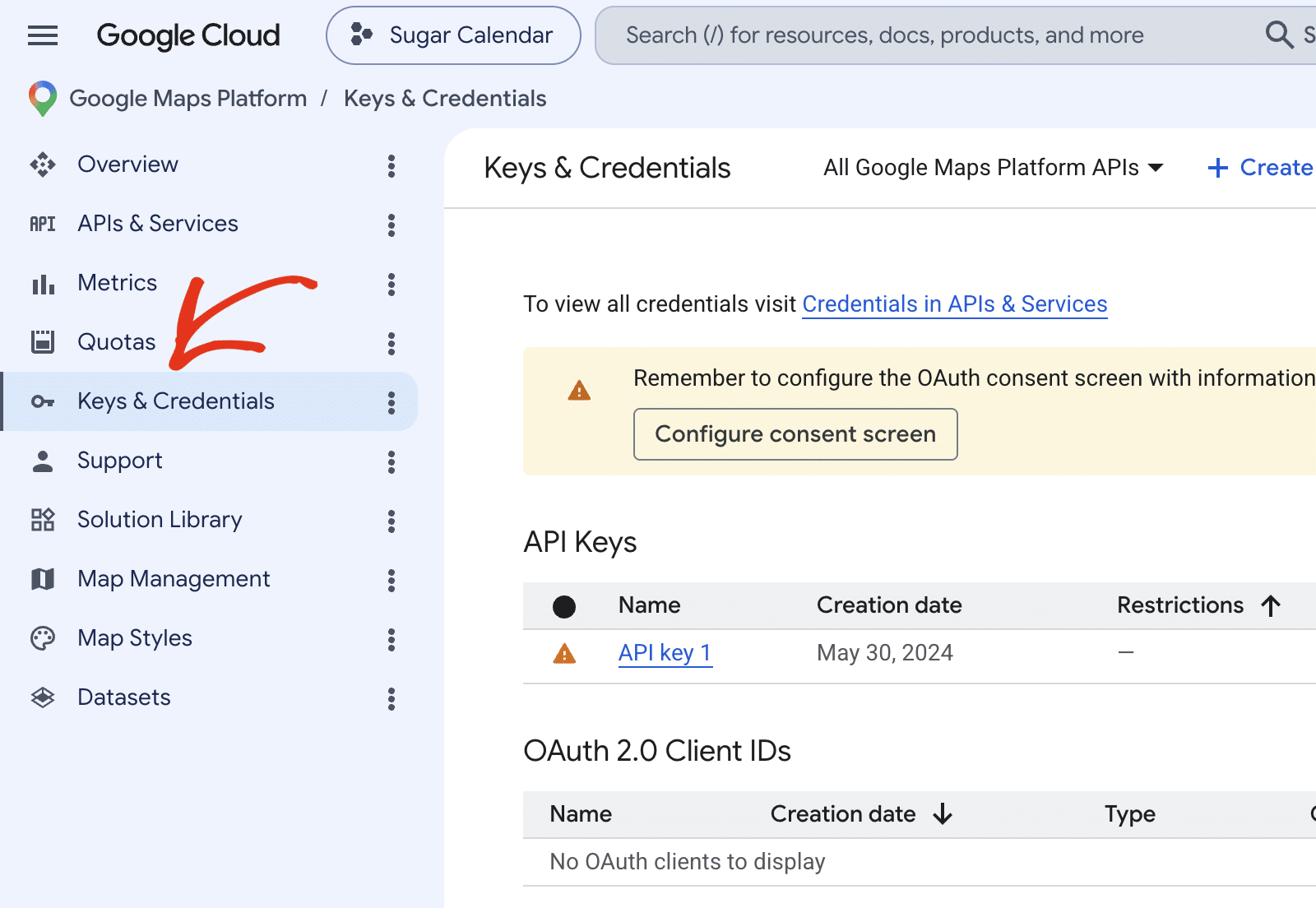Open more options for Metrics

pos(392,285)
